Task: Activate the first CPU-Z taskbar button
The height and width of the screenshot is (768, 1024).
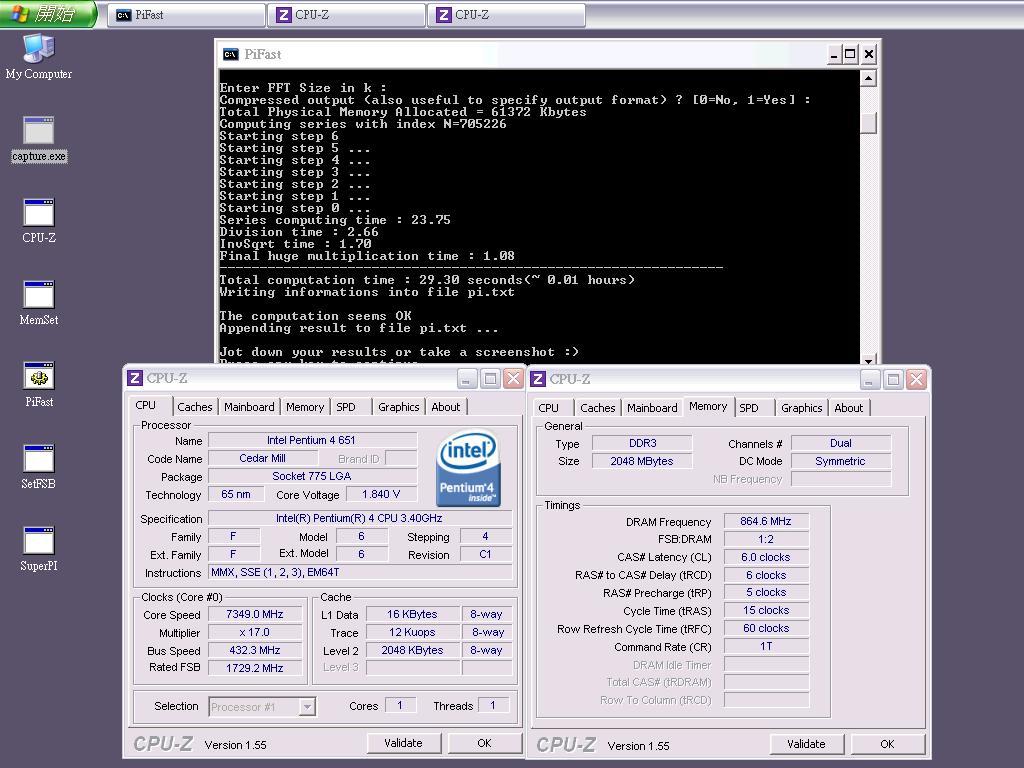Action: pyautogui.click(x=346, y=15)
